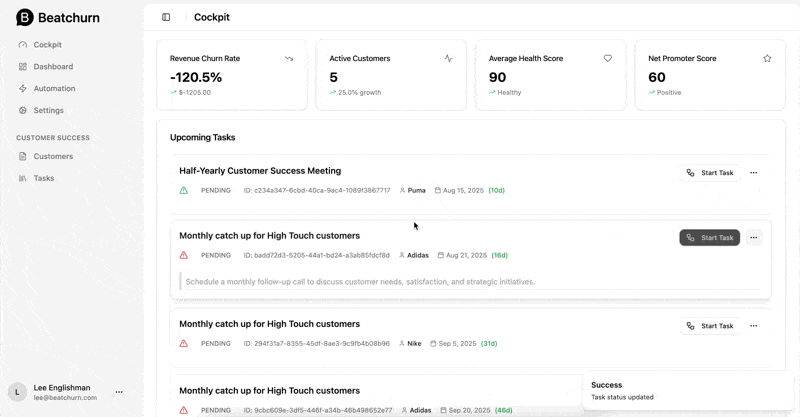Viewport: 800px width, 417px height.
Task: Click the Success toast notification
Action: click(x=688, y=391)
